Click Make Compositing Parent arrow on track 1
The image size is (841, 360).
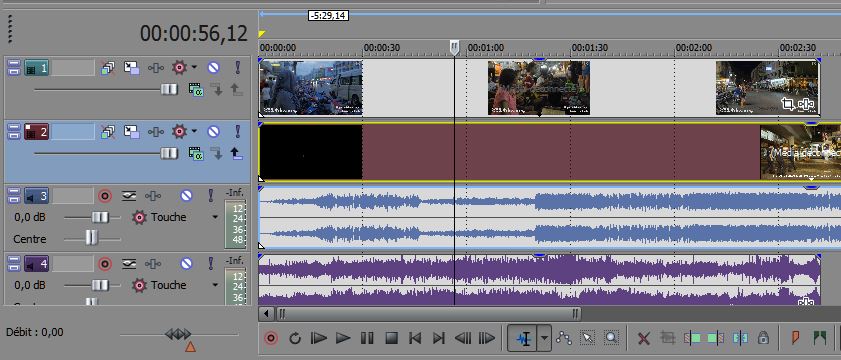pyautogui.click(x=237, y=90)
